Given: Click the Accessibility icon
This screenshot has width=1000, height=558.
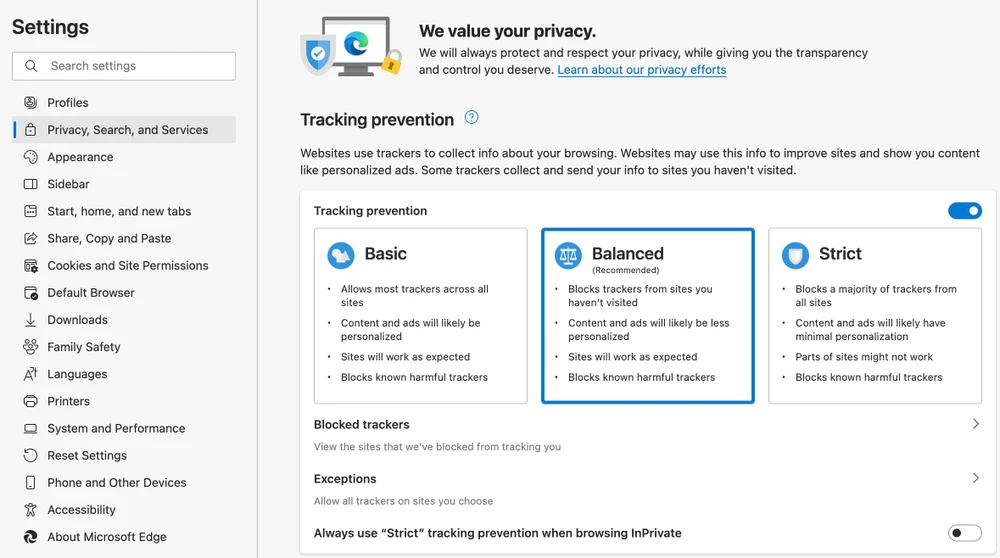Looking at the screenshot, I should [30, 510].
